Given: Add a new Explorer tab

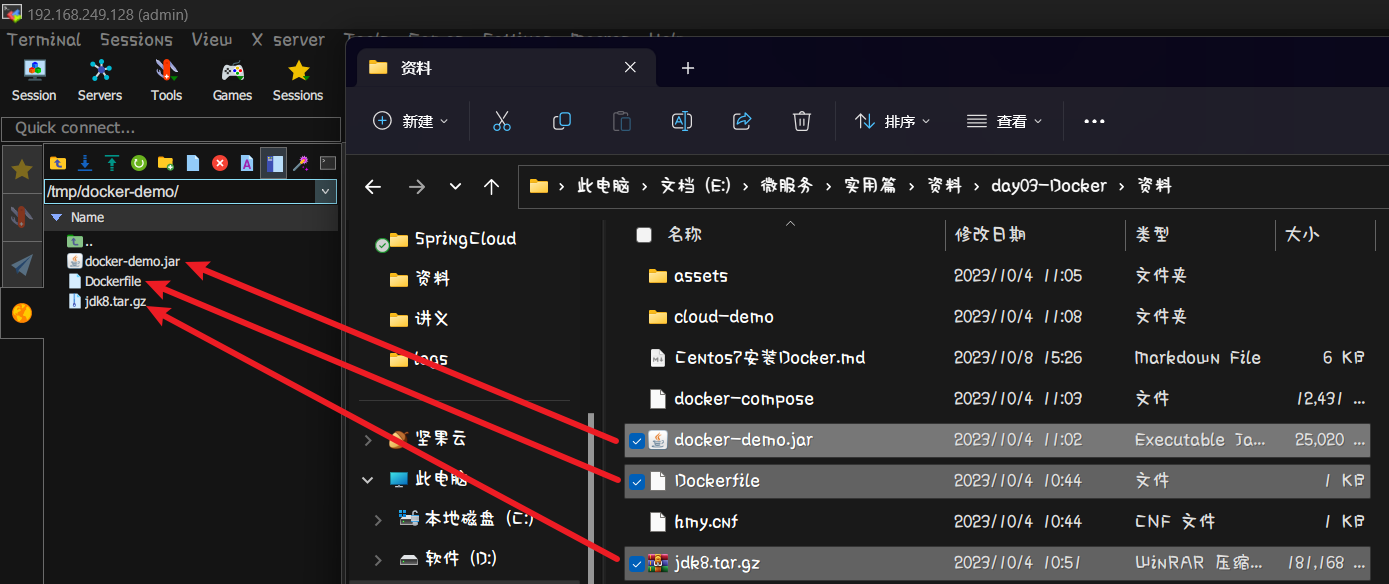Looking at the screenshot, I should [x=687, y=68].
